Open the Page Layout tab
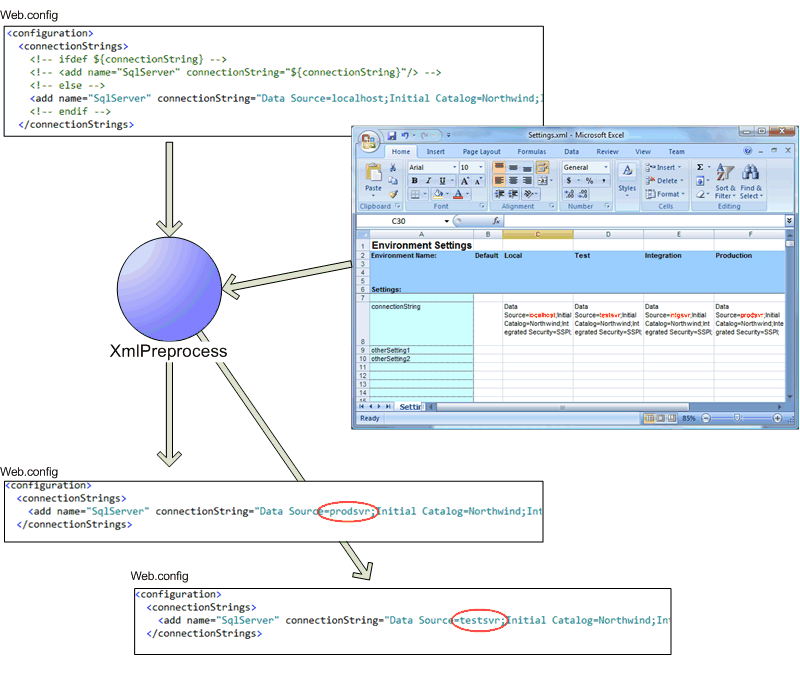 pyautogui.click(x=481, y=152)
